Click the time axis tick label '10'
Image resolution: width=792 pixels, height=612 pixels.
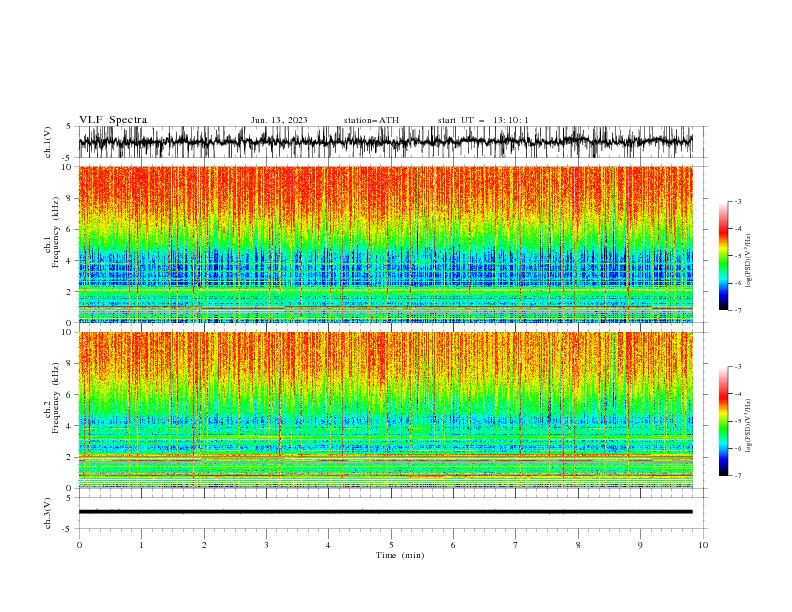point(703,545)
